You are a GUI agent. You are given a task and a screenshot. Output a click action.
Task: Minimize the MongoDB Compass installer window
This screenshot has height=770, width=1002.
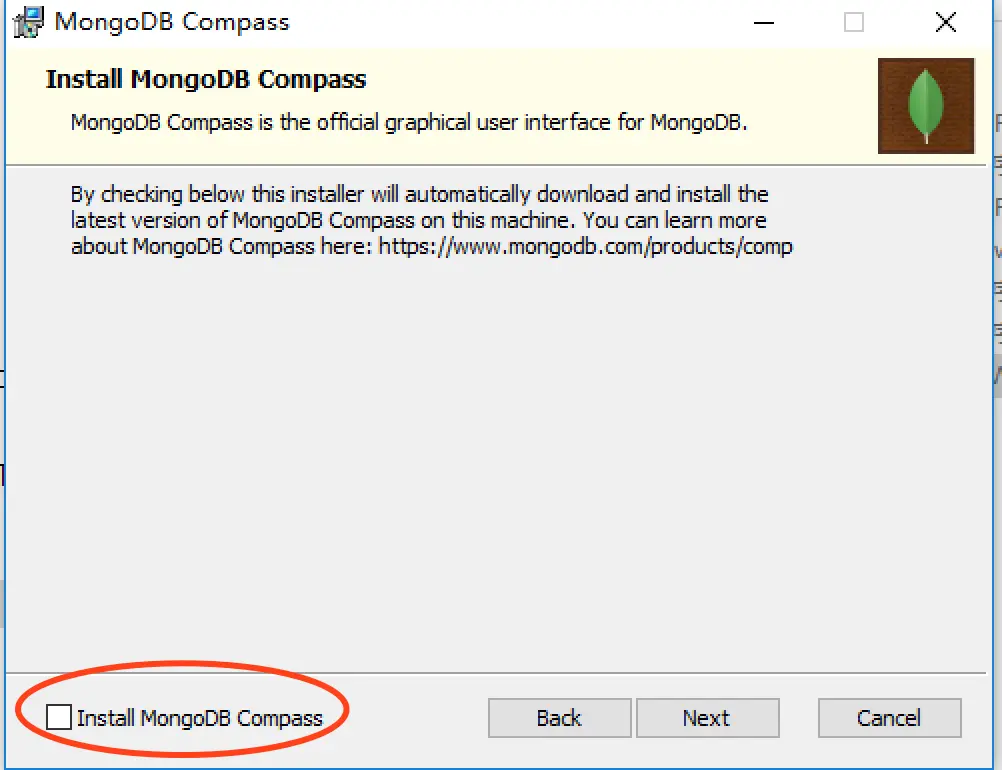pos(764,22)
